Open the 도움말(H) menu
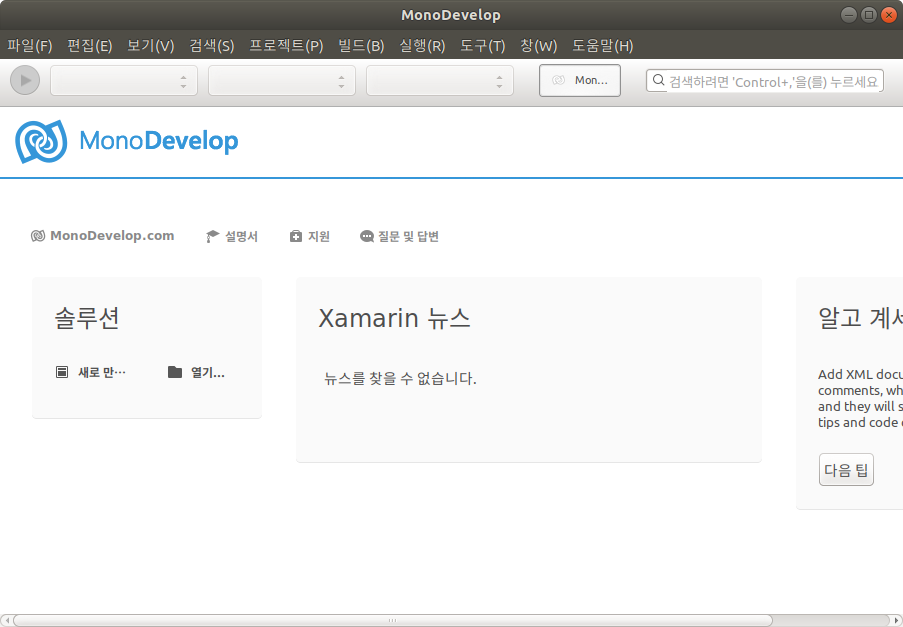This screenshot has height=627, width=903. (x=602, y=46)
